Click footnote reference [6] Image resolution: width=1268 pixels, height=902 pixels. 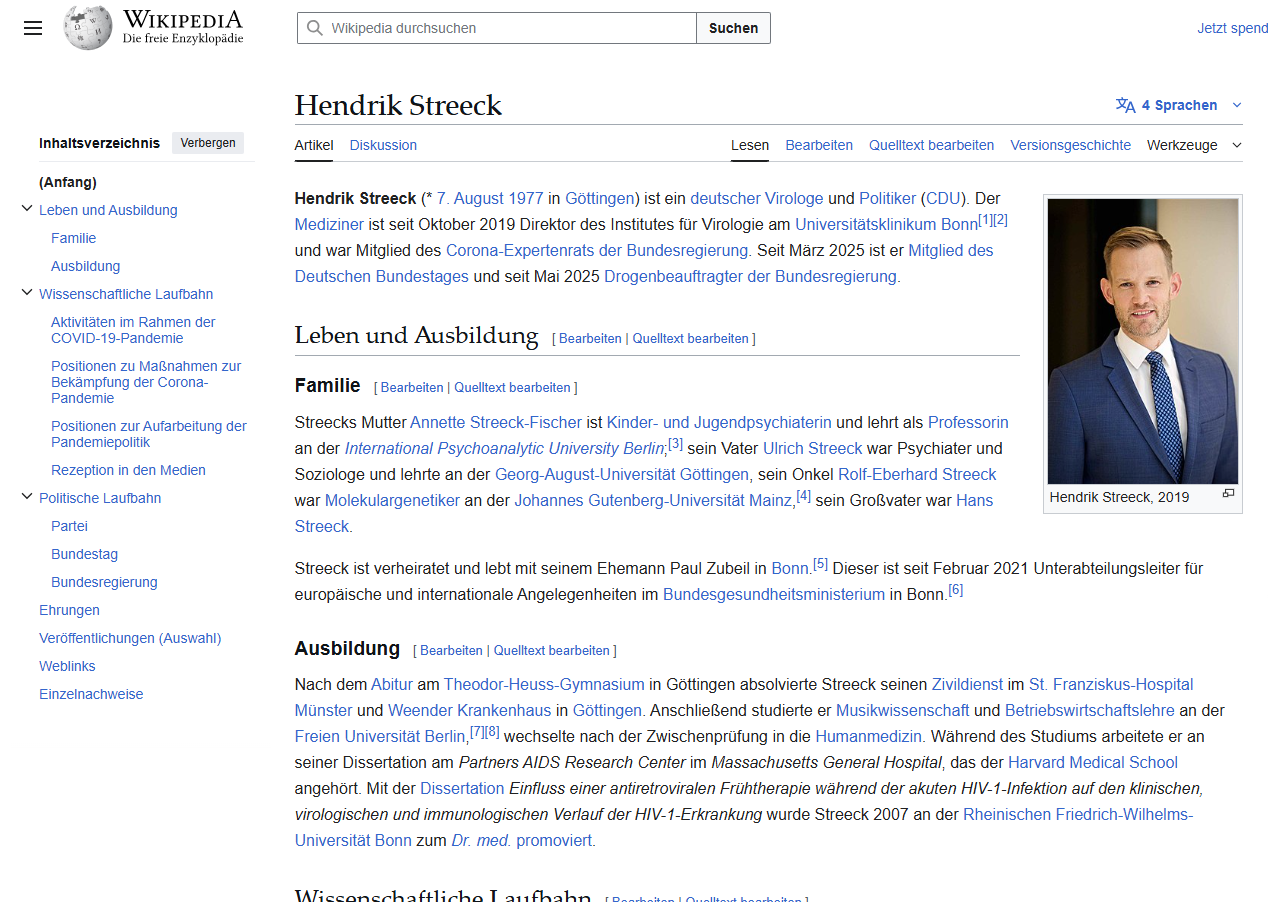[956, 589]
